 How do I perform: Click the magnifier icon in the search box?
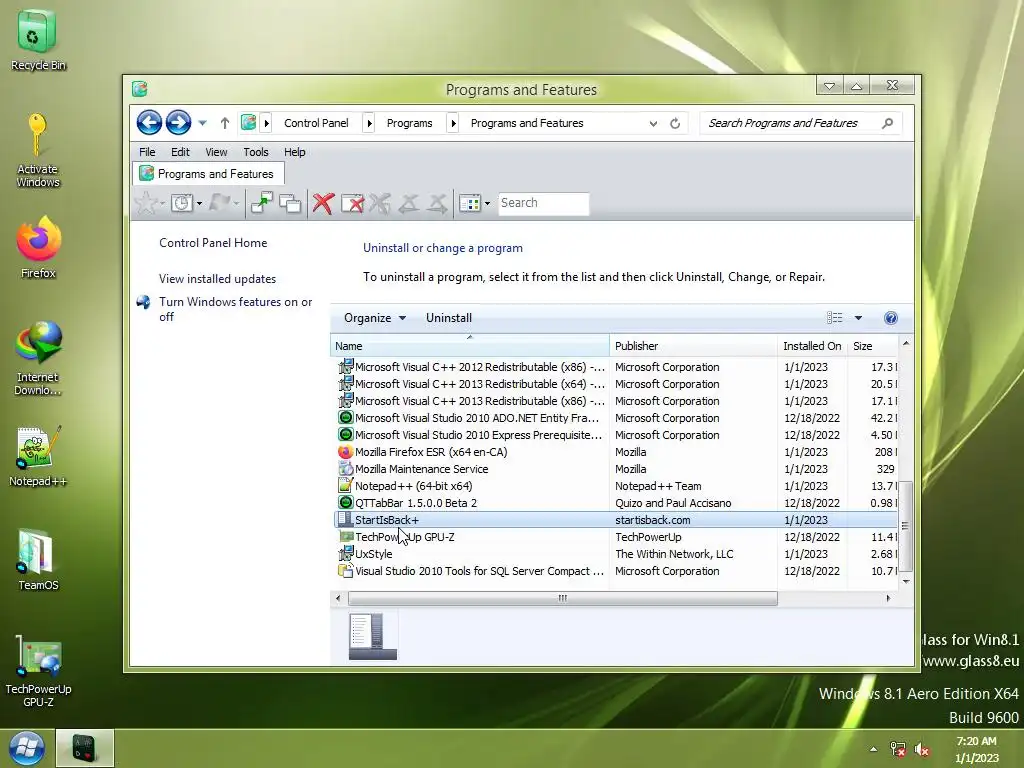pos(888,123)
